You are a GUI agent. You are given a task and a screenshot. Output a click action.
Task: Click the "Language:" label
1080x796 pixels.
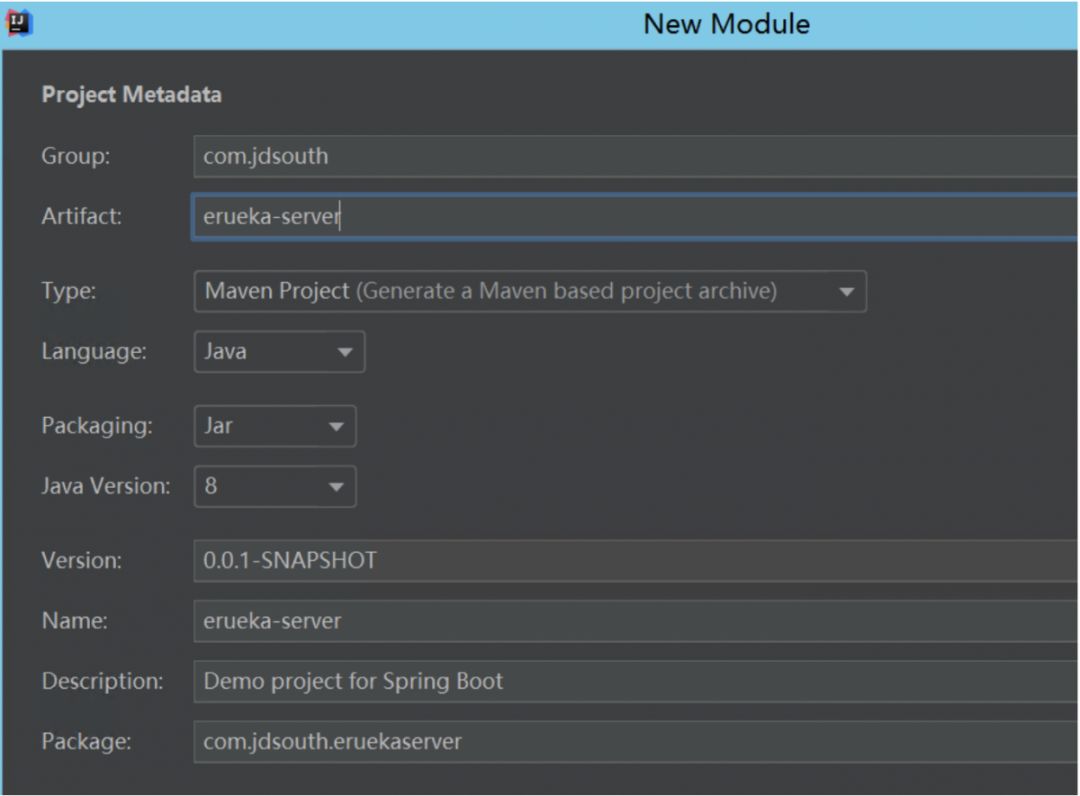click(94, 352)
